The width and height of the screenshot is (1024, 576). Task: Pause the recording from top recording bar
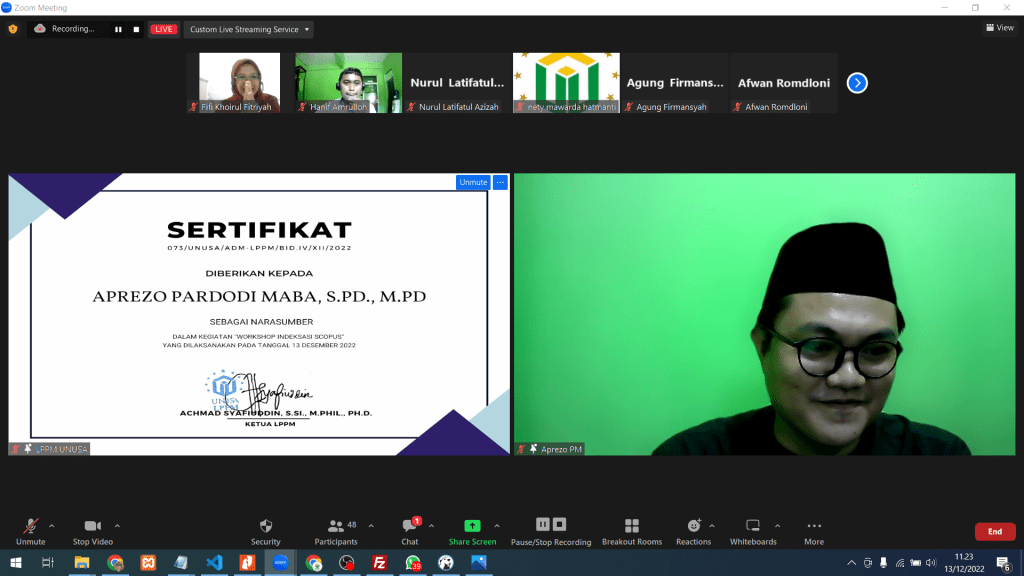[118, 29]
